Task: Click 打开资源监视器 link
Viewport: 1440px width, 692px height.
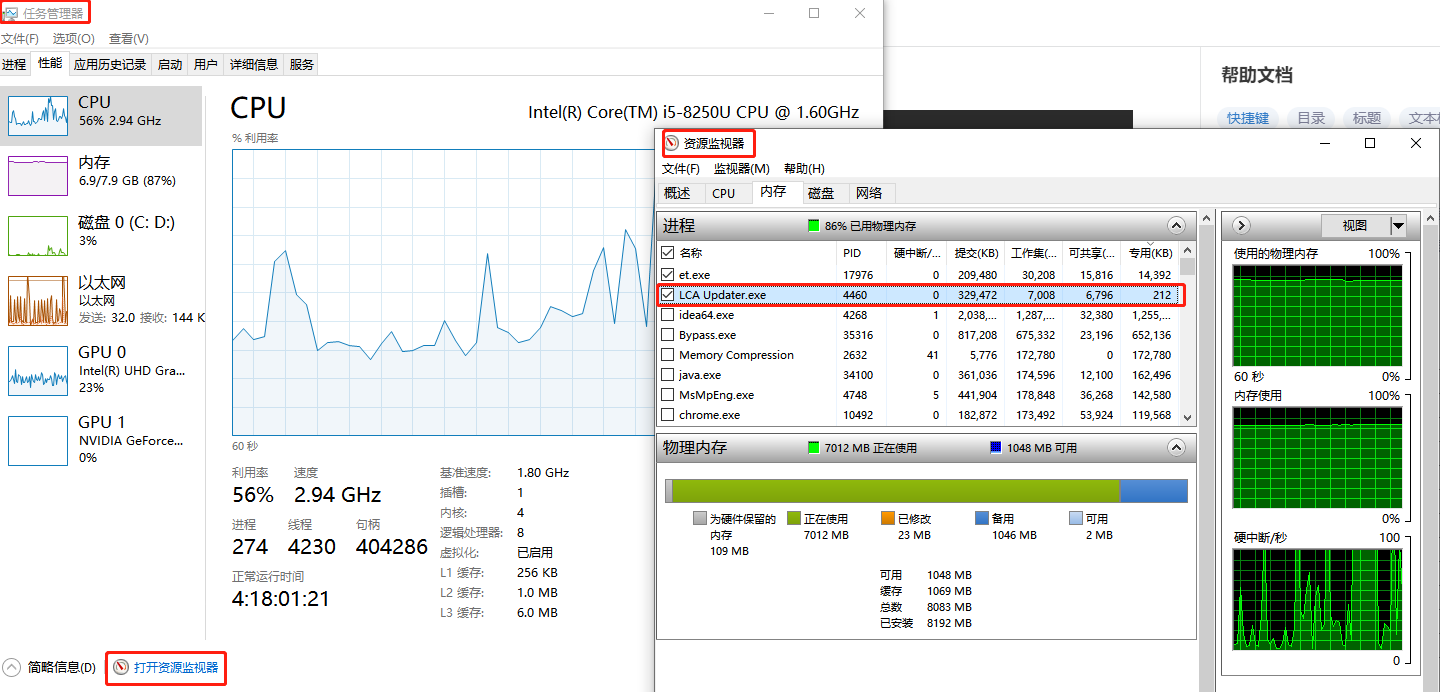Action: click(176, 667)
